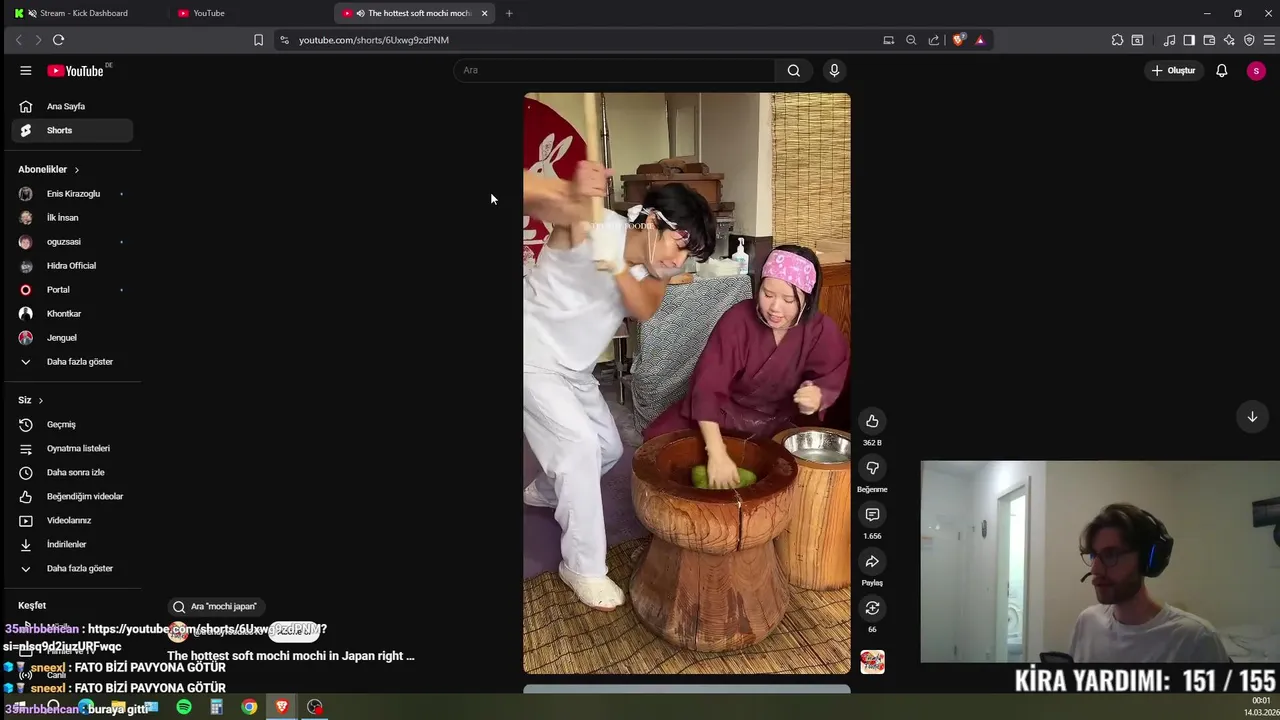Open the browser main menu
Screen dimensions: 1280x720
[1269, 40]
